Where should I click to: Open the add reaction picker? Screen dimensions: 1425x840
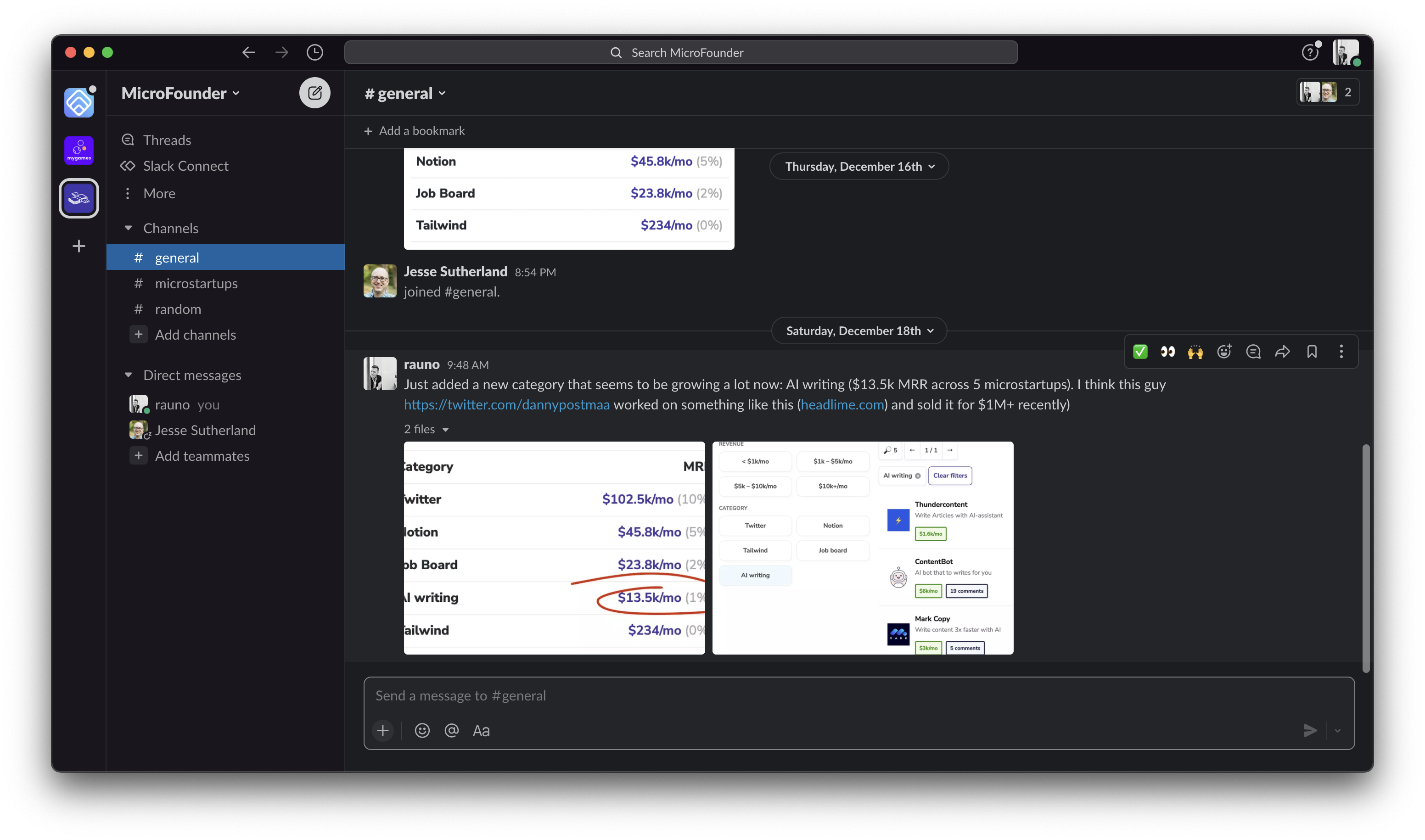tap(1224, 352)
